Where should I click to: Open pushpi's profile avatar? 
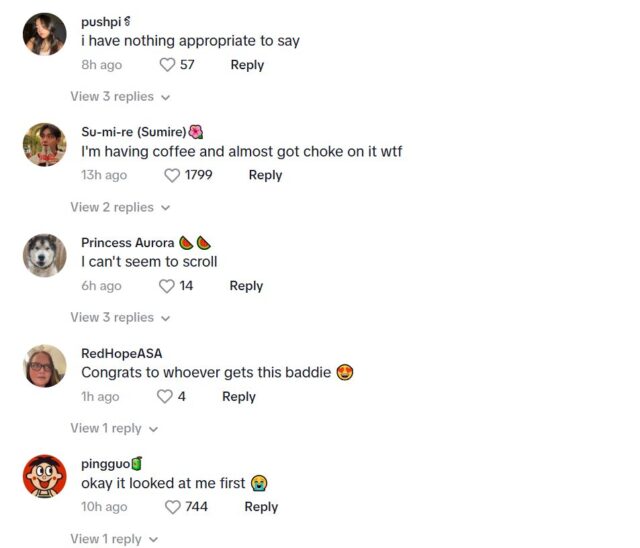pyautogui.click(x=44, y=34)
